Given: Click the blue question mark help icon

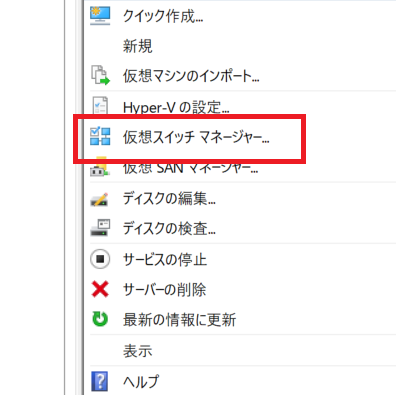Looking at the screenshot, I should [x=100, y=381].
